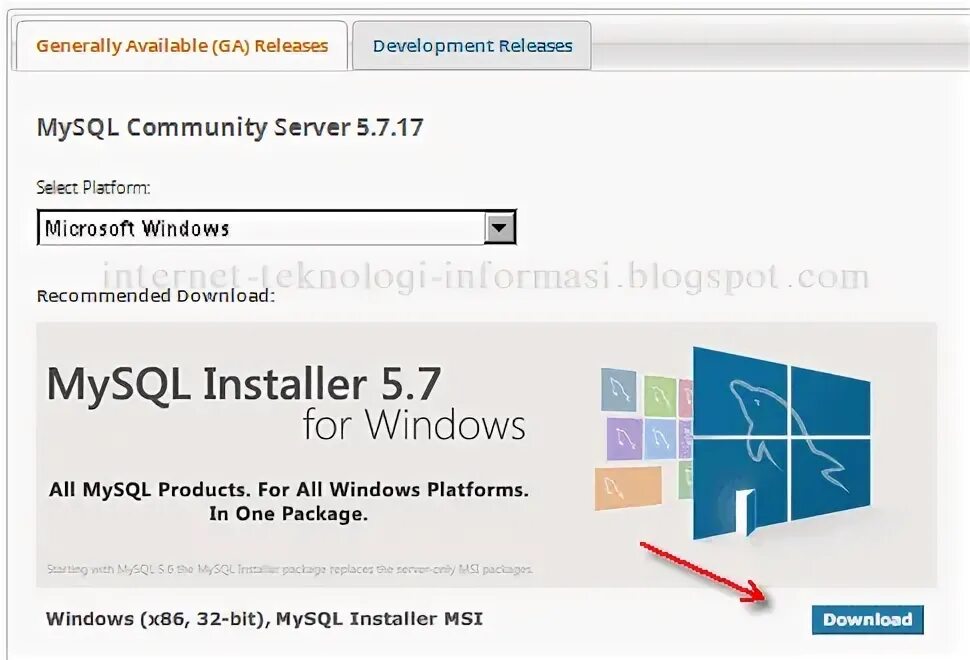Screen dimensions: 970x660
Task: Click the purple dolphin tile in banner
Action: tap(624, 439)
